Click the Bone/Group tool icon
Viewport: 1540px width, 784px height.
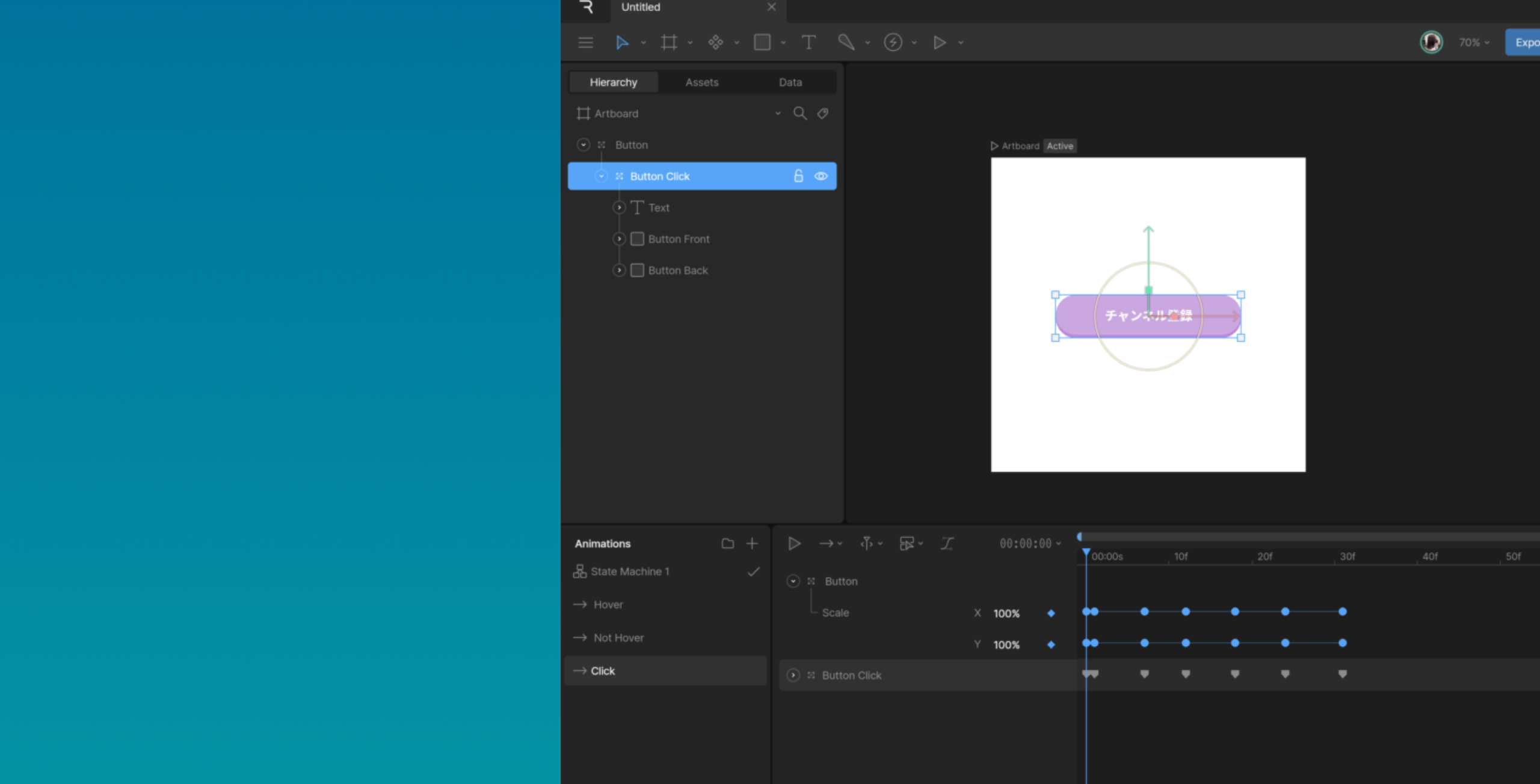(x=715, y=42)
